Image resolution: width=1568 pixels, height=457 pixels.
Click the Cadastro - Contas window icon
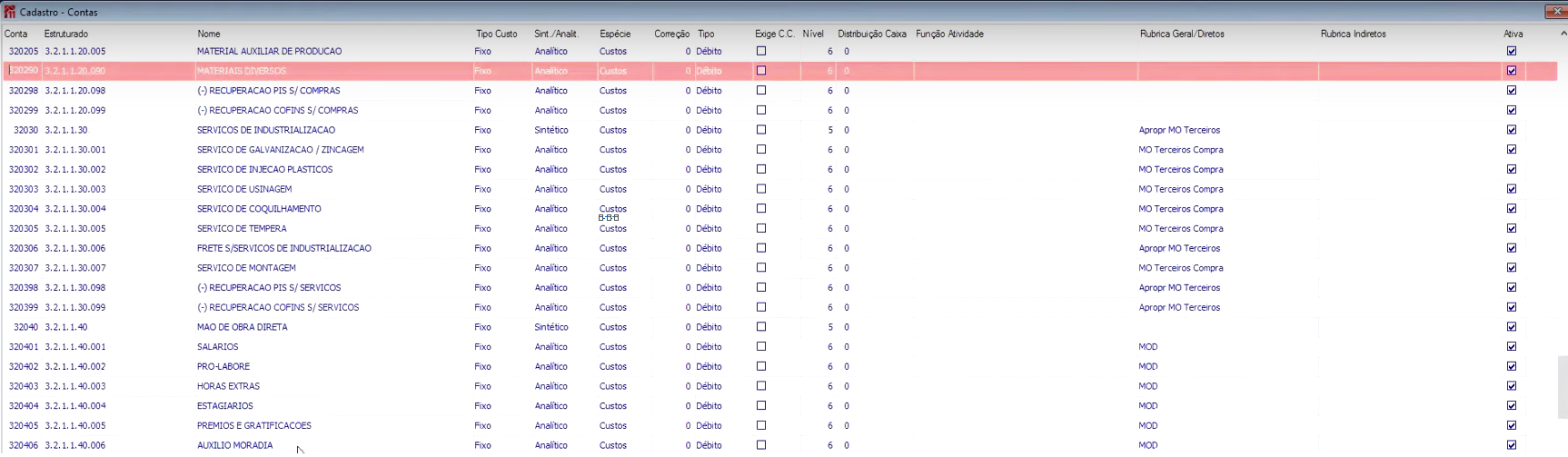(x=9, y=12)
